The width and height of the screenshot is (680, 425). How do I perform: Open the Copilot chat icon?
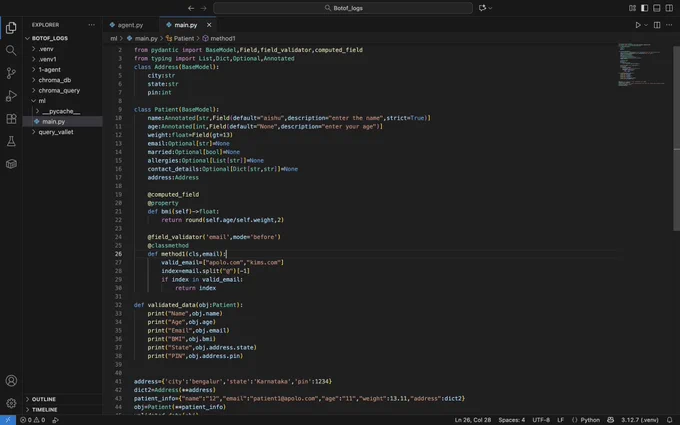[482, 8]
